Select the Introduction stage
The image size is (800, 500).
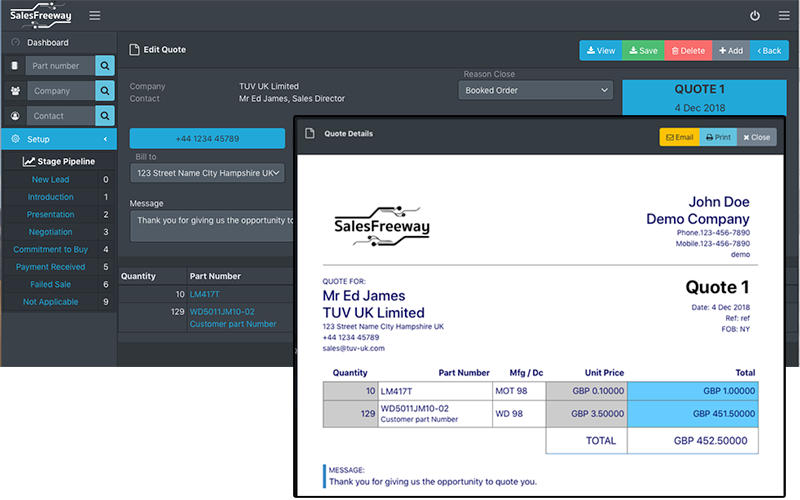pyautogui.click(x=51, y=197)
